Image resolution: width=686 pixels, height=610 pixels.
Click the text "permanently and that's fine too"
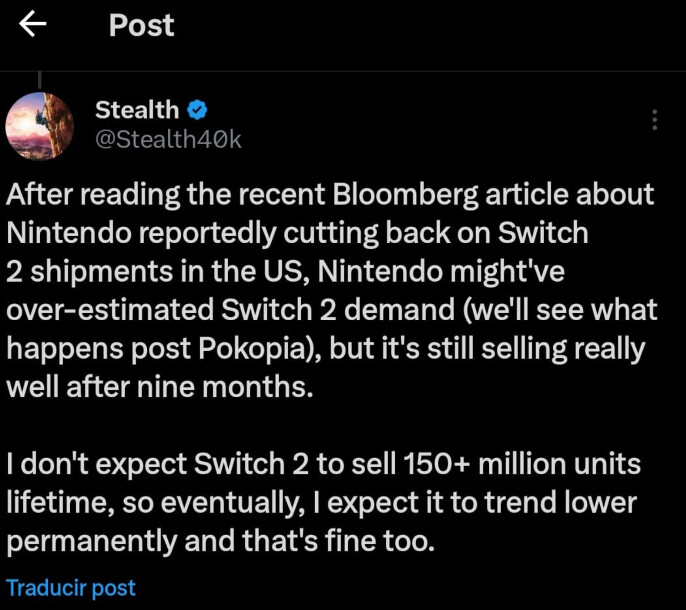coord(220,543)
